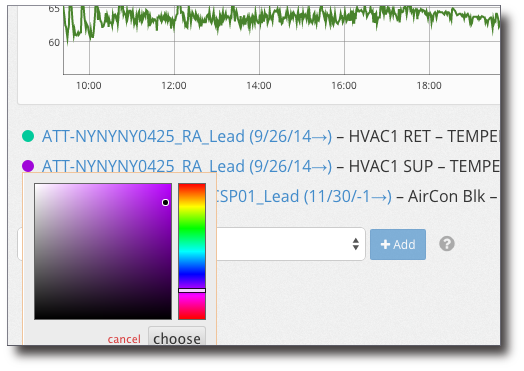This screenshot has width=524, height=371.
Task: Click the purple color dot for HVAC1 SUP
Action: 28,166
